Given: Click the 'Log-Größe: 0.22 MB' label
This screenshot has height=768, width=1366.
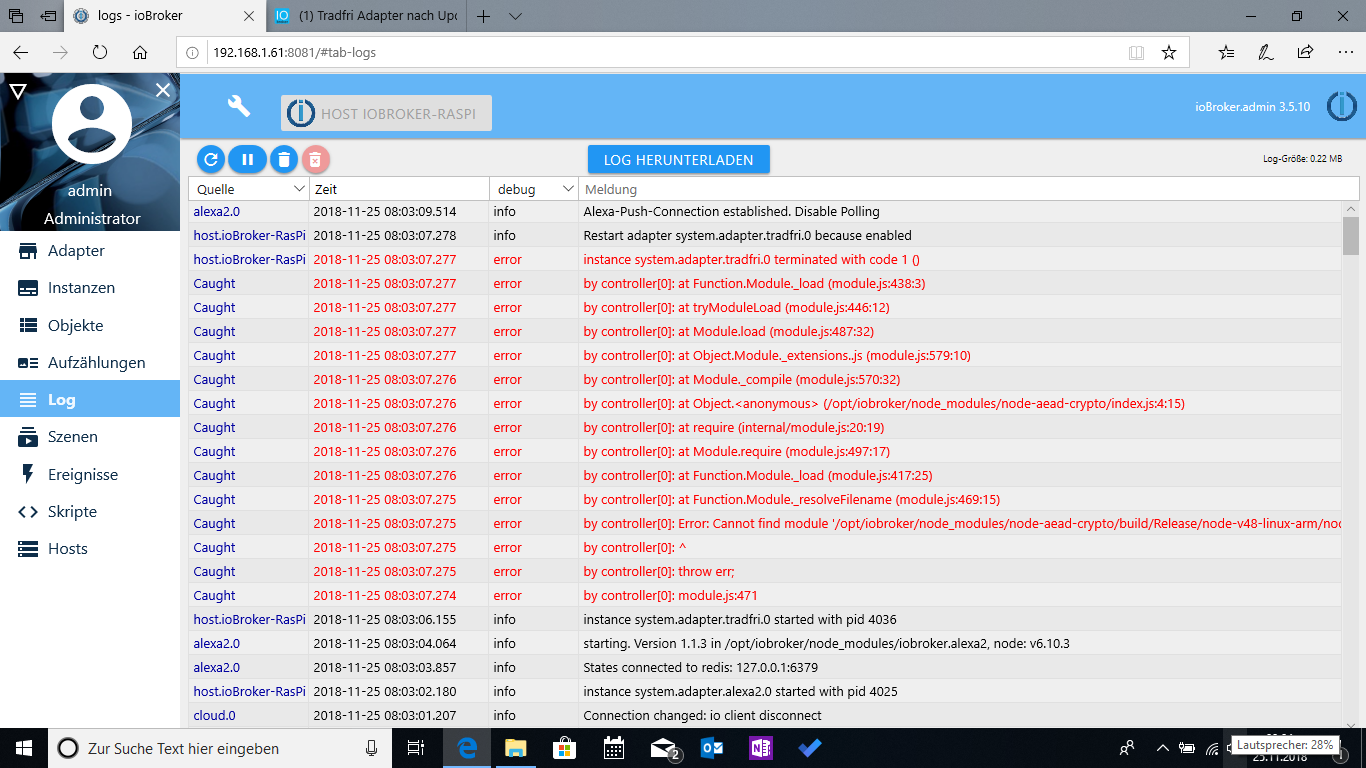Looking at the screenshot, I should point(1303,159).
